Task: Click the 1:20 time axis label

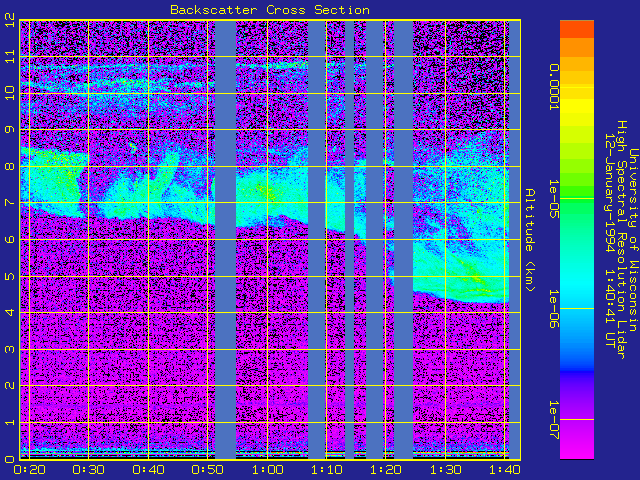Action: (386, 470)
